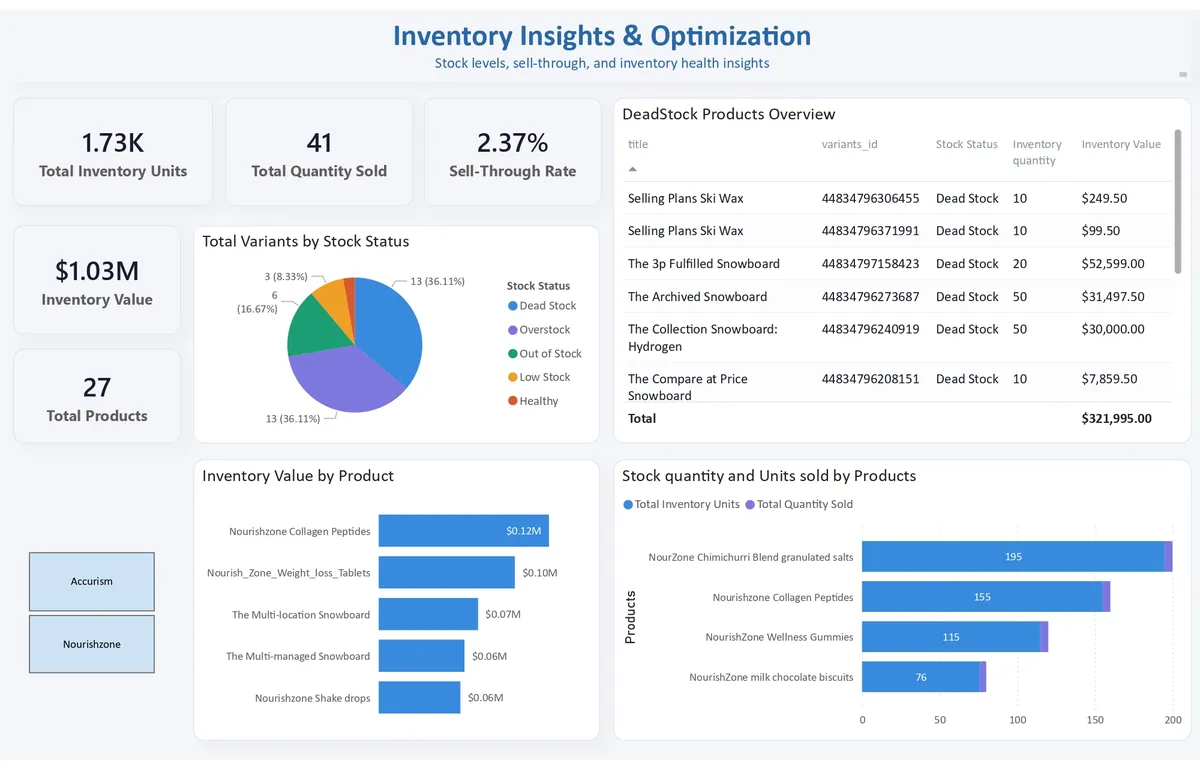
Task: Click the Wellness Gummies bar showing 115
Action: 951,637
